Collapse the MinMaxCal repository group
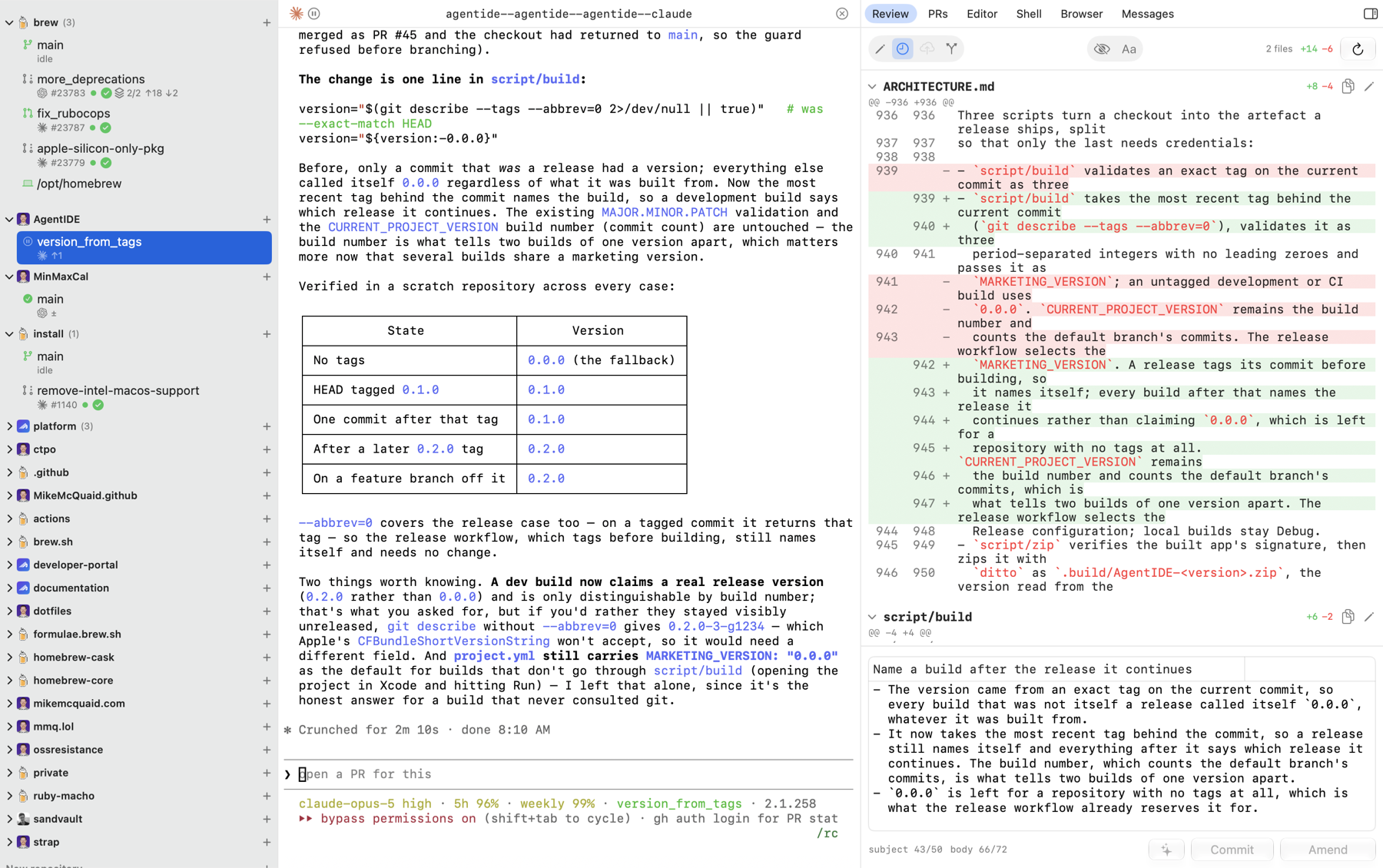Image resolution: width=1383 pixels, height=868 pixels. (9, 277)
